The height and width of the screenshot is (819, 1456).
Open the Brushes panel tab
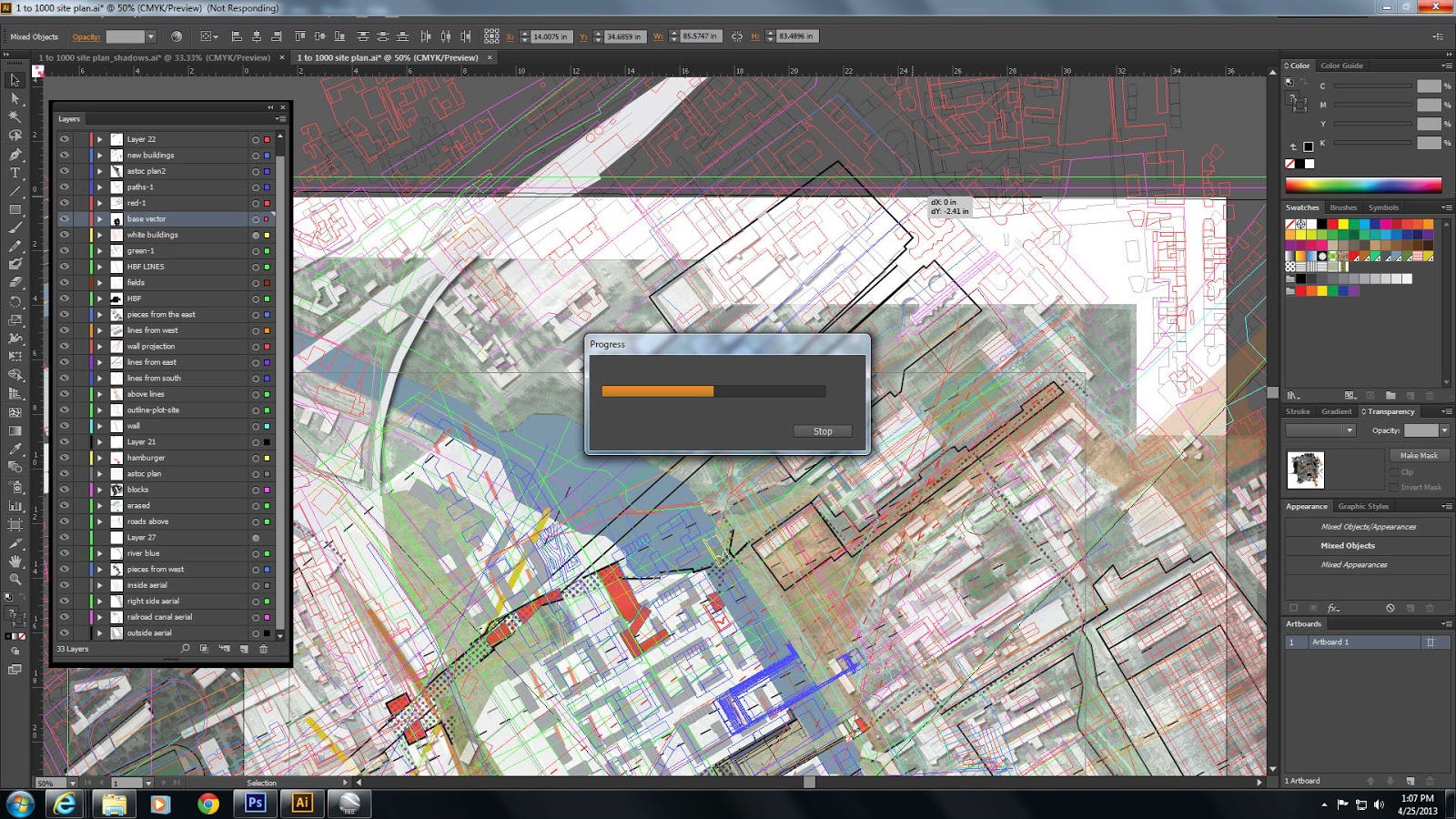click(x=1343, y=207)
